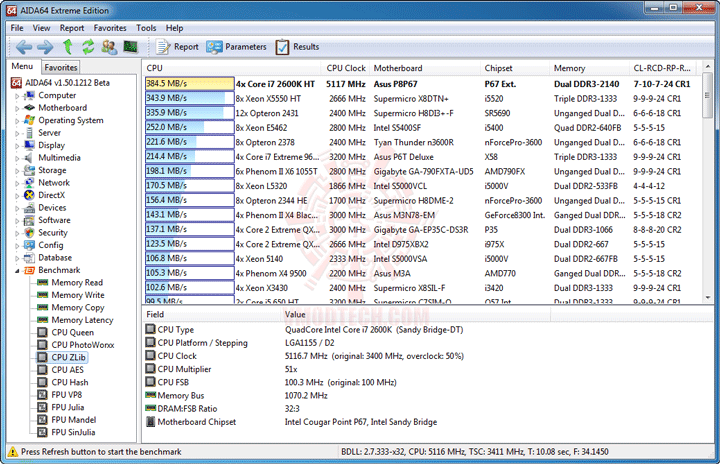Select the DirectX icon in tree
720x464 pixels.
29,195
